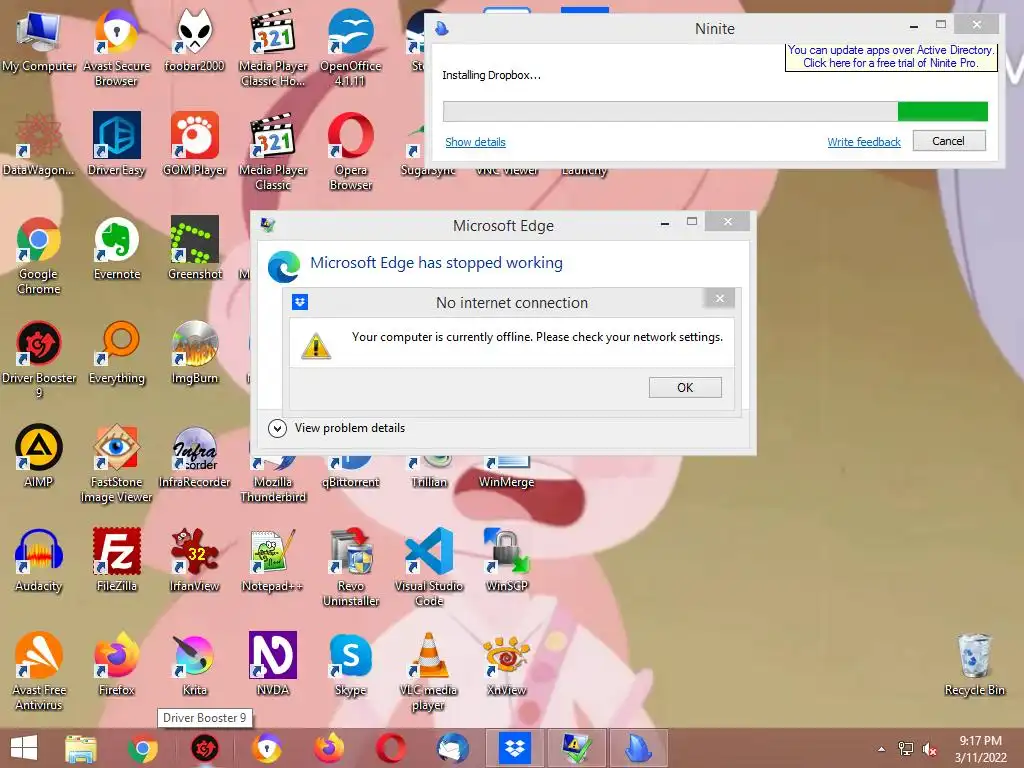1024x768 pixels.
Task: Open the Audacity desktop icon
Action: coord(39,560)
